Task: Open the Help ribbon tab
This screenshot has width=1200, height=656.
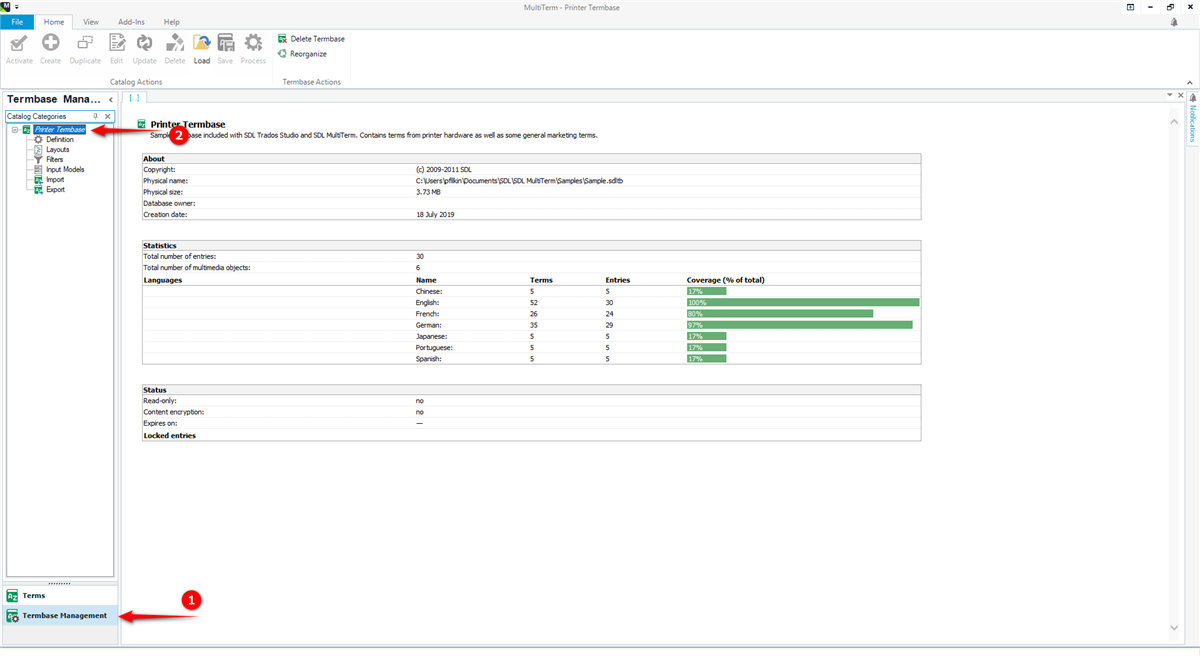Action: click(172, 21)
